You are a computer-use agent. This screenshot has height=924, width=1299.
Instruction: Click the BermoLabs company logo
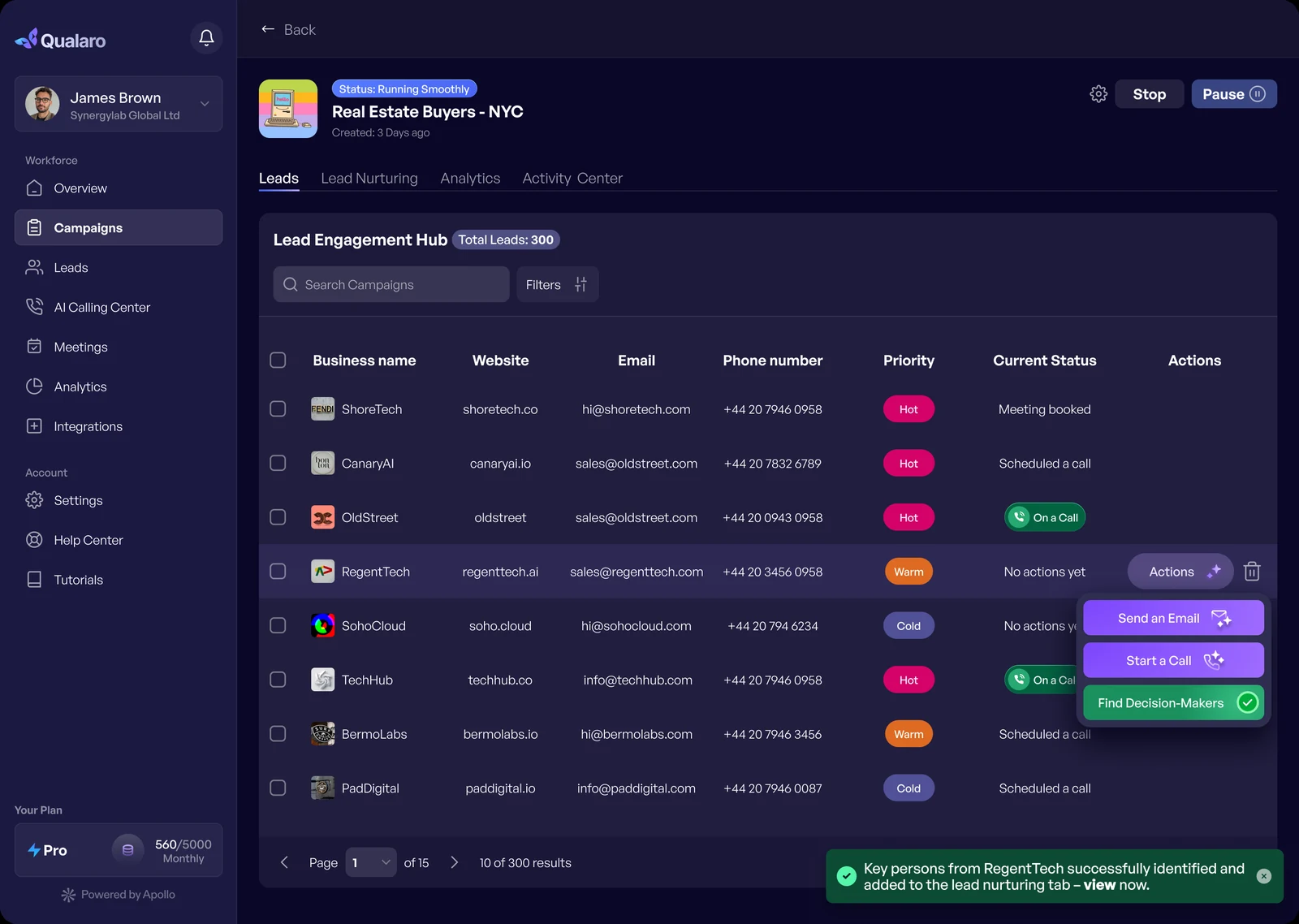click(x=322, y=734)
